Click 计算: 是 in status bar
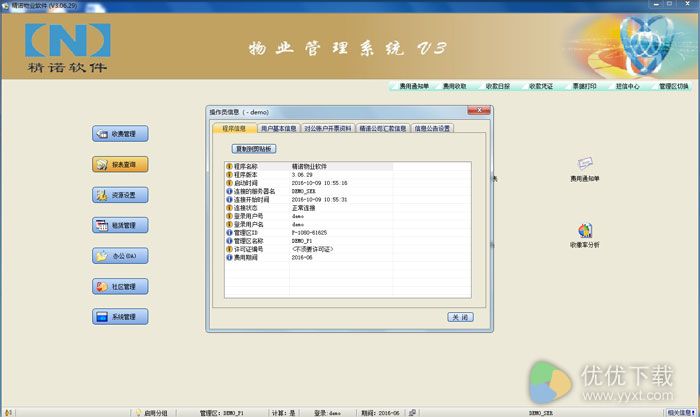 (283, 413)
